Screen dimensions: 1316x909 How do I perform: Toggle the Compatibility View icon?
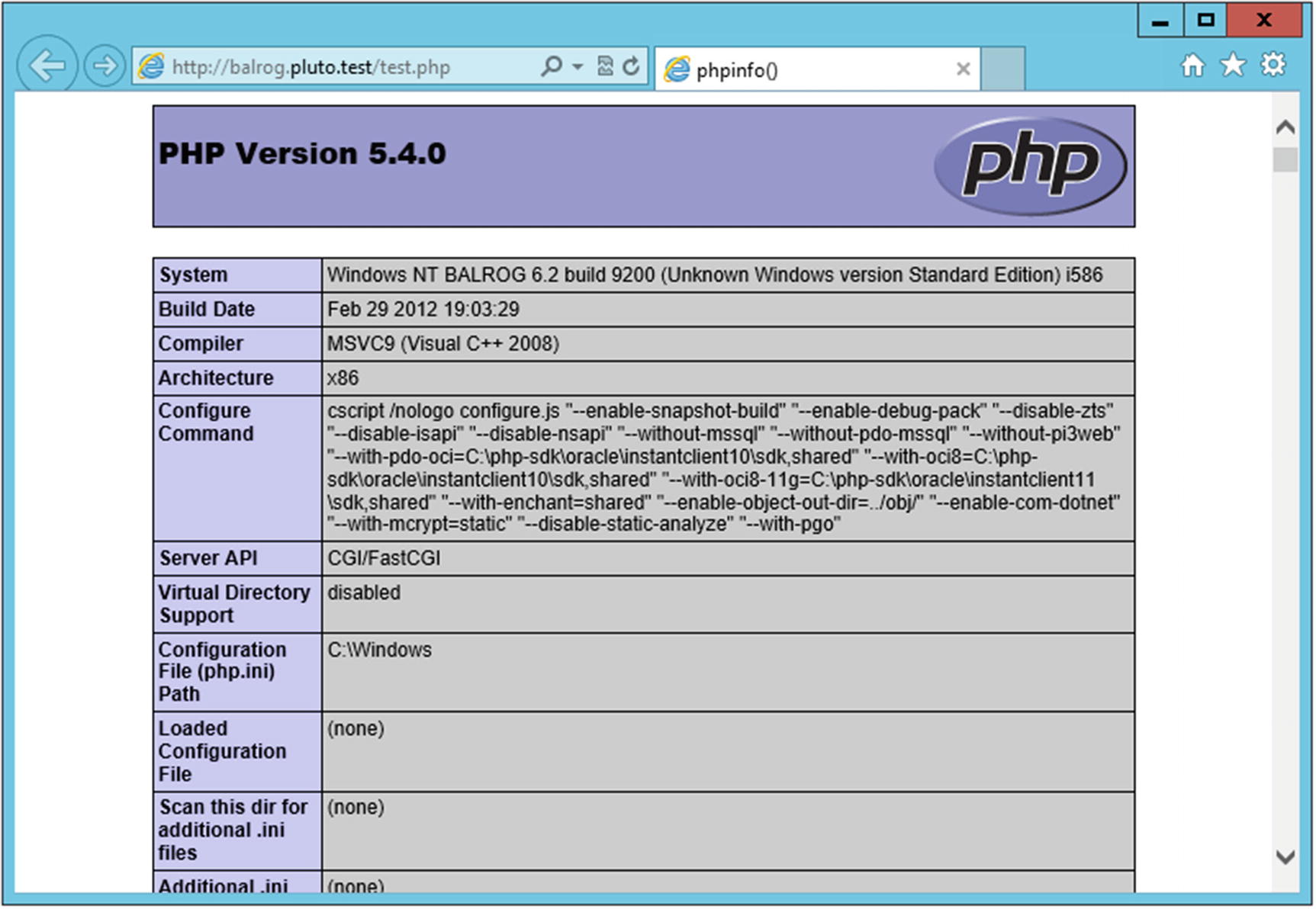tap(605, 66)
